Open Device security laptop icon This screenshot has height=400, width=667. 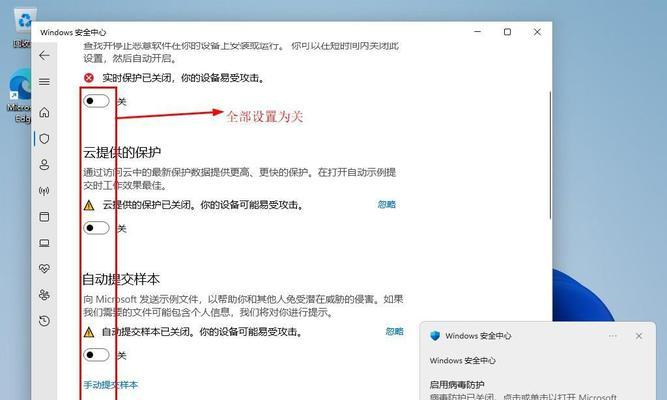click(x=44, y=243)
